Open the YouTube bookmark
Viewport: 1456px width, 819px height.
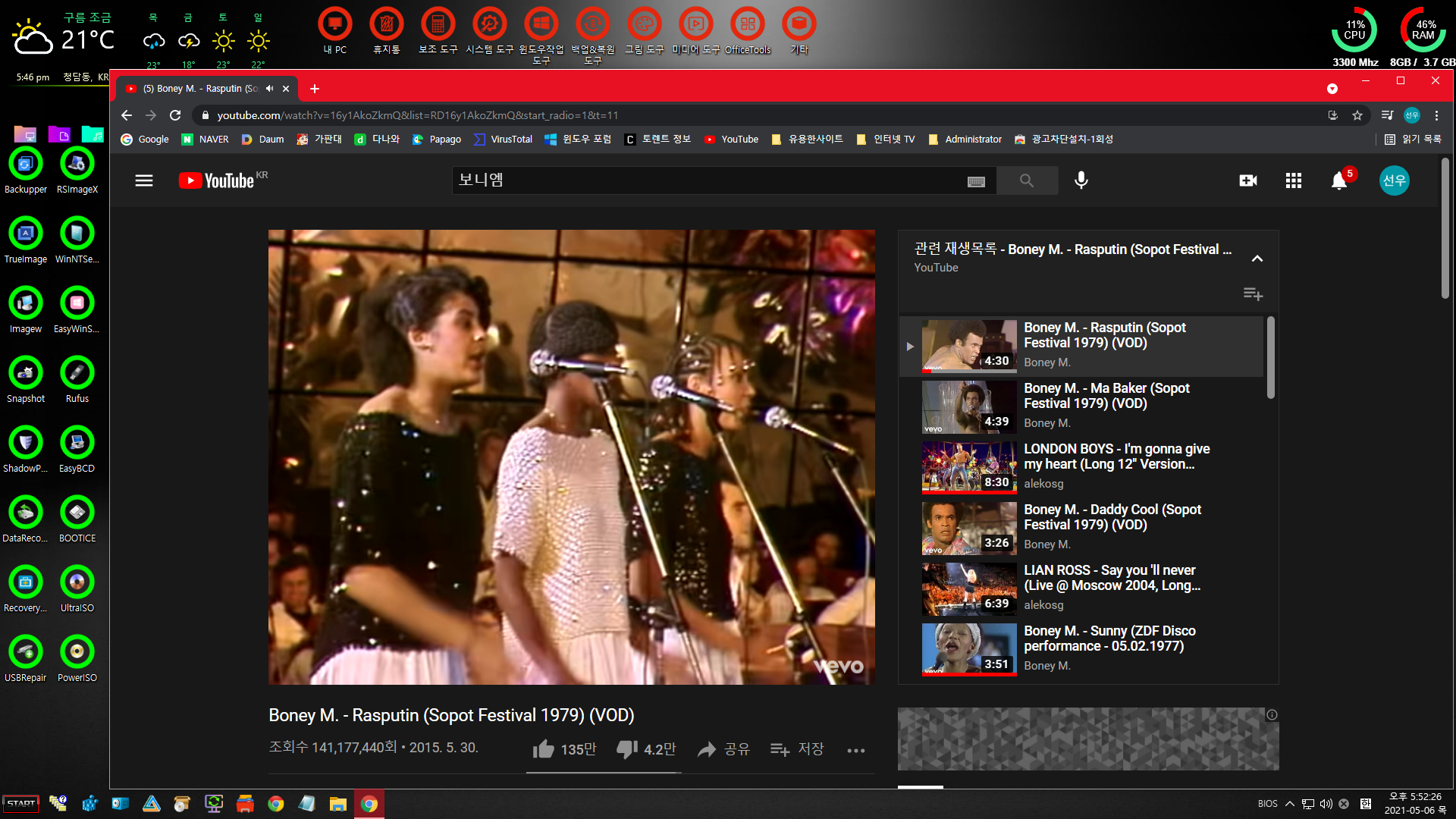[x=731, y=140]
